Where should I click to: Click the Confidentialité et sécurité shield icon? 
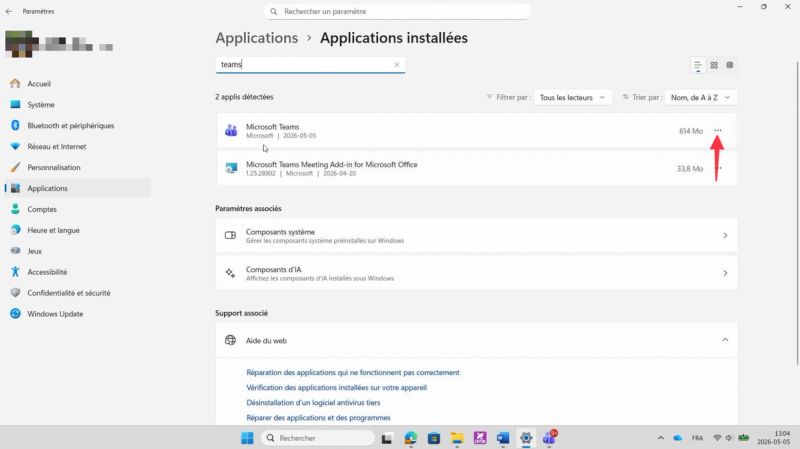pos(15,293)
